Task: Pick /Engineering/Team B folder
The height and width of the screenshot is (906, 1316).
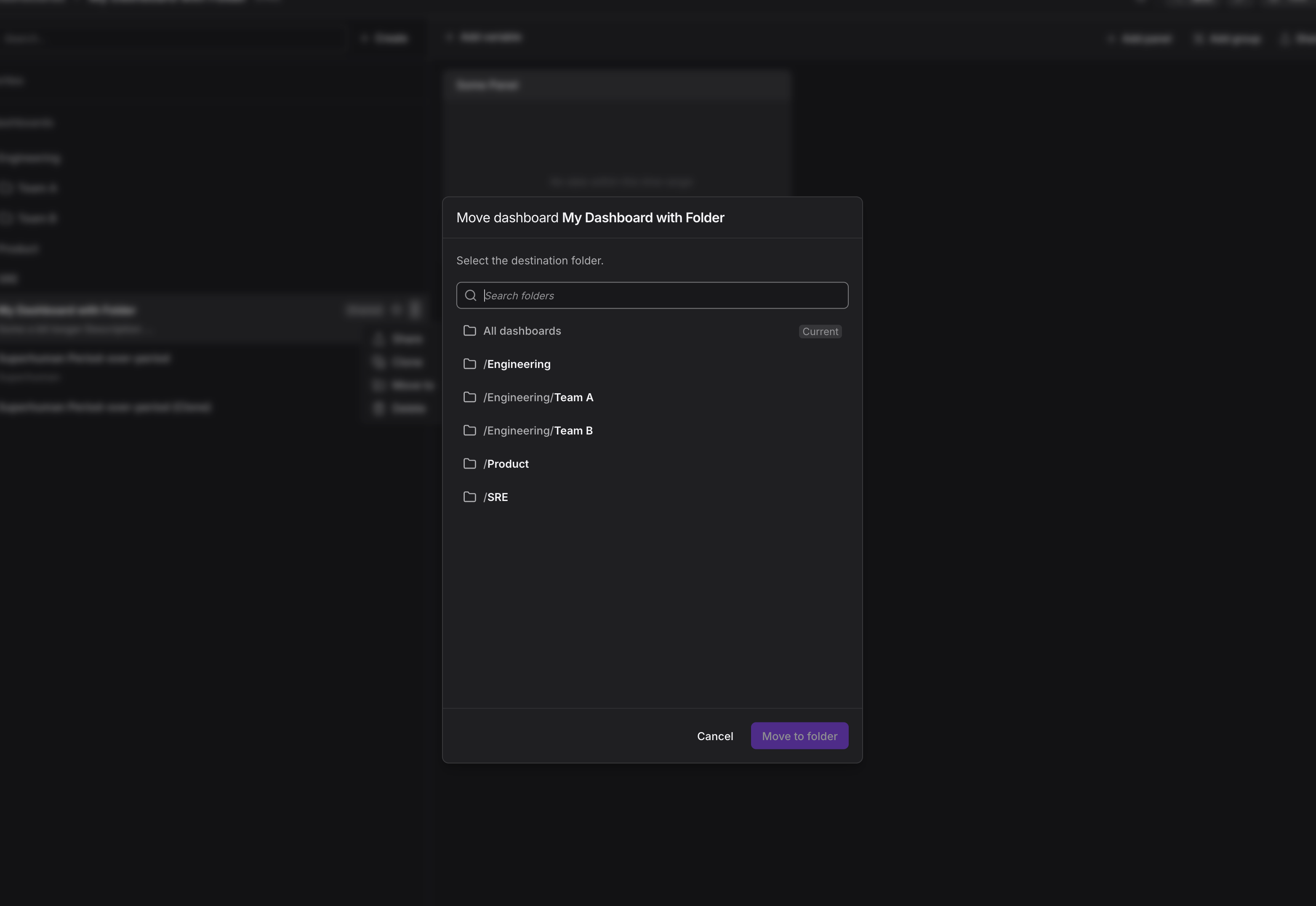Action: [x=538, y=431]
